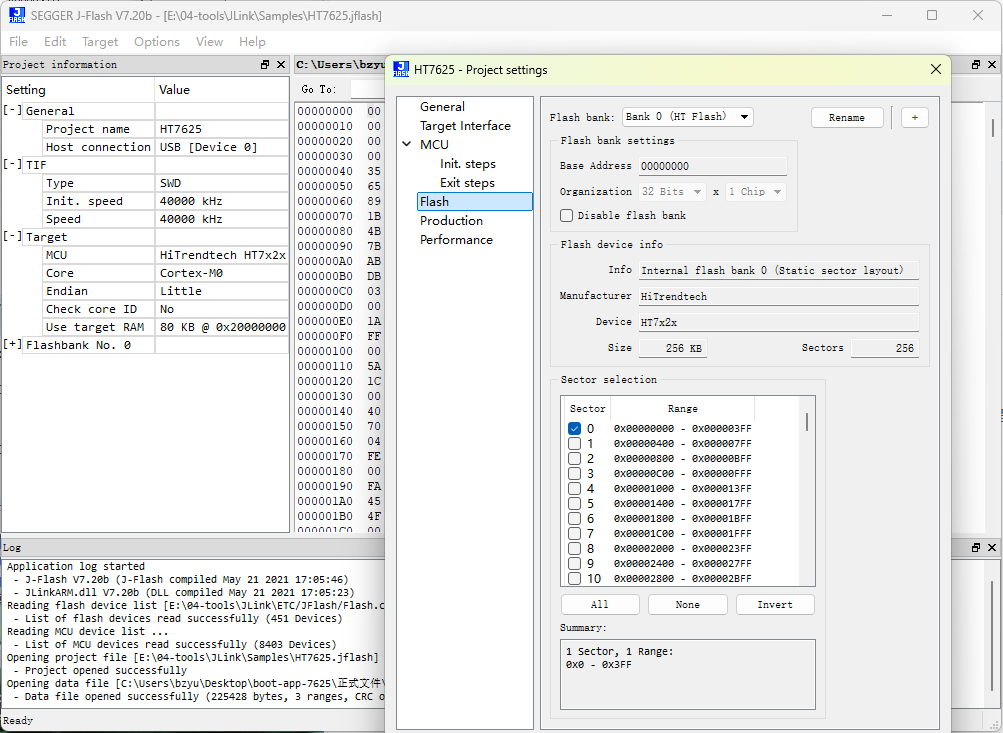This screenshot has height=733, width=1003.
Task: Check sector 5 checkbox
Action: (574, 503)
